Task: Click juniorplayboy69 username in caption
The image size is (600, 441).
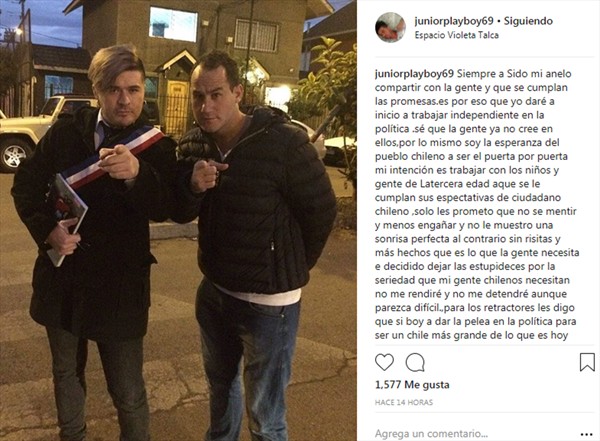Action: pos(414,74)
